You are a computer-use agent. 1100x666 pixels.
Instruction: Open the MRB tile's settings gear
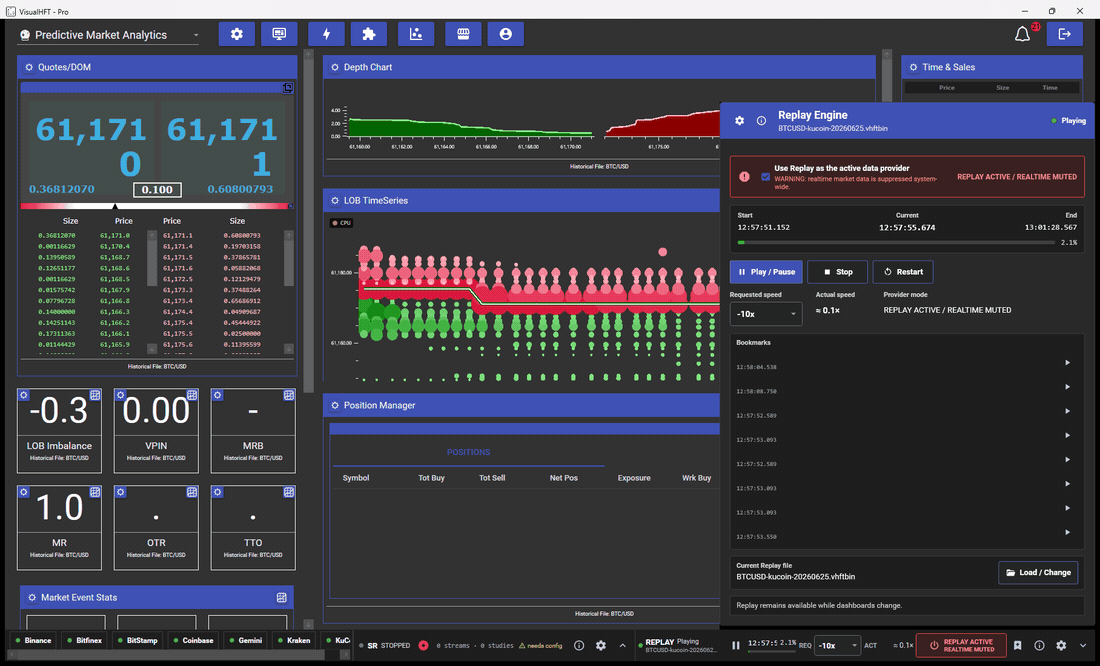[x=217, y=395]
